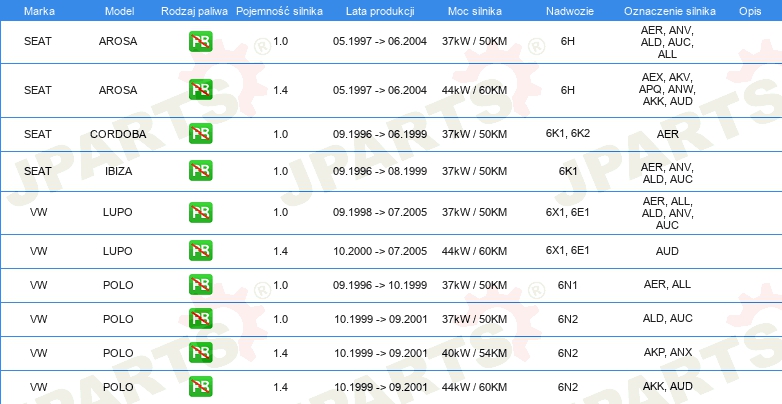782x404 pixels.
Task: Select the body code 6N1
Action: (x=568, y=285)
